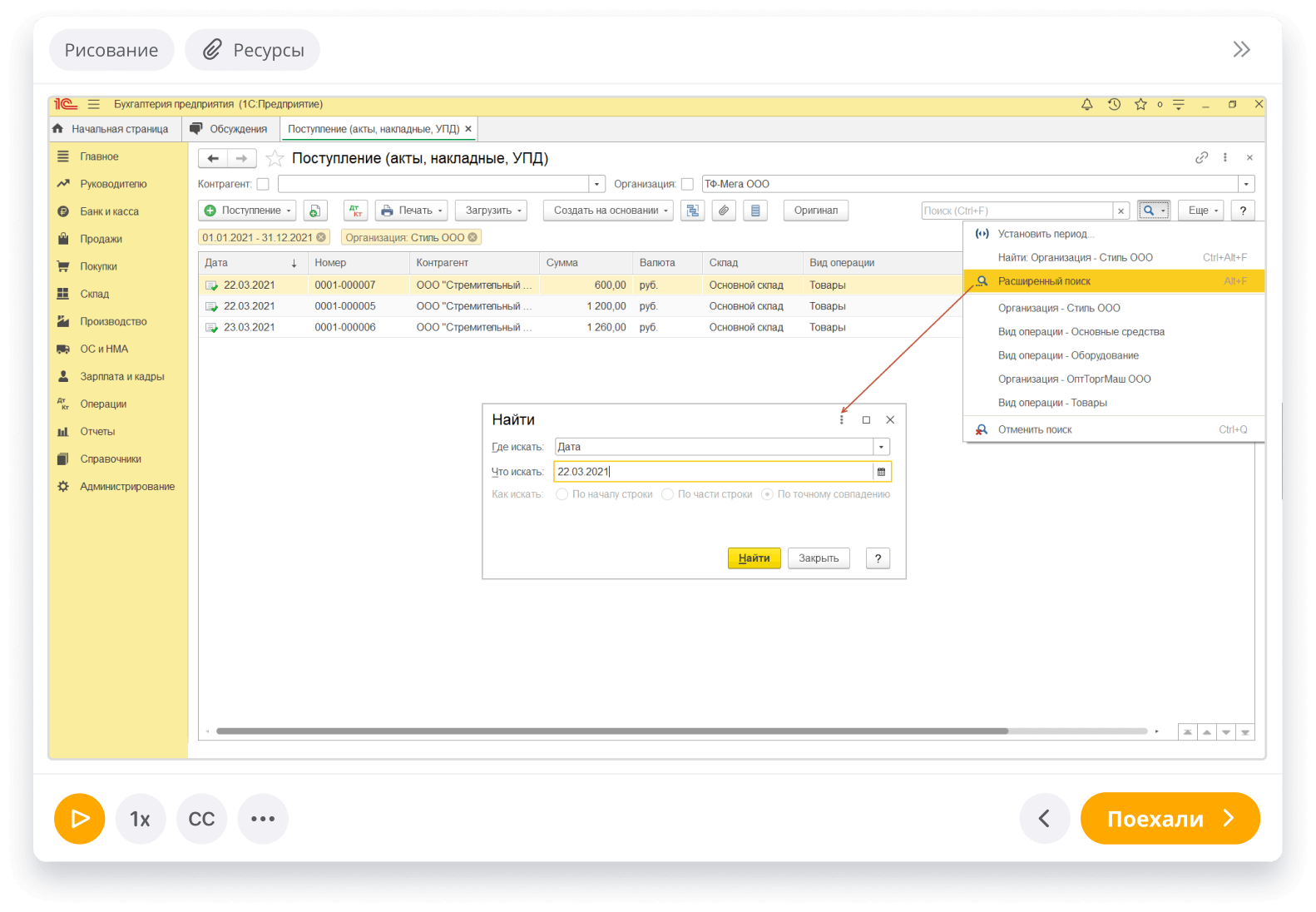The width and height of the screenshot is (1316, 912).
Task: Toggle the search options dropdown button
Action: [x=1154, y=211]
